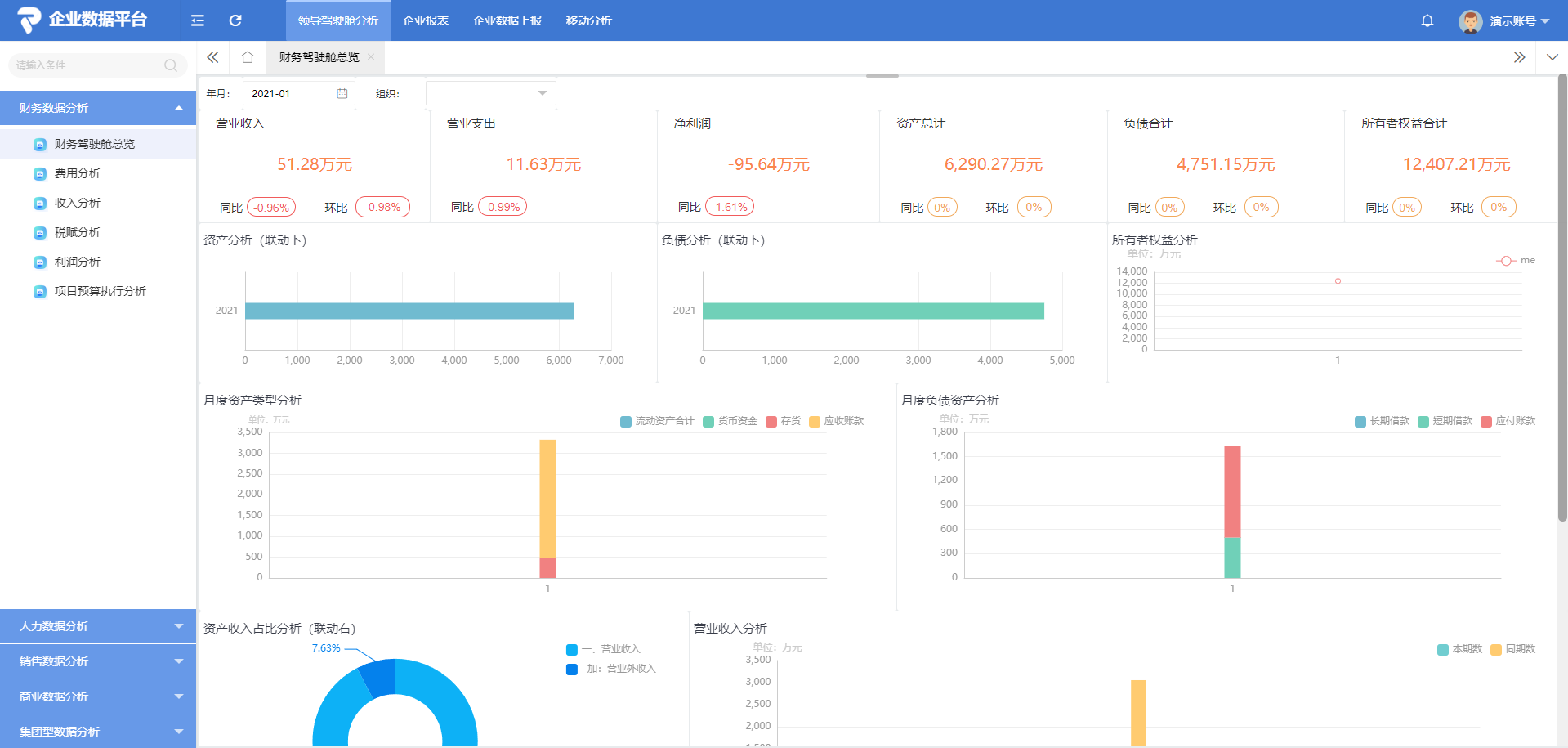Open 移动分析 top menu

[589, 20]
